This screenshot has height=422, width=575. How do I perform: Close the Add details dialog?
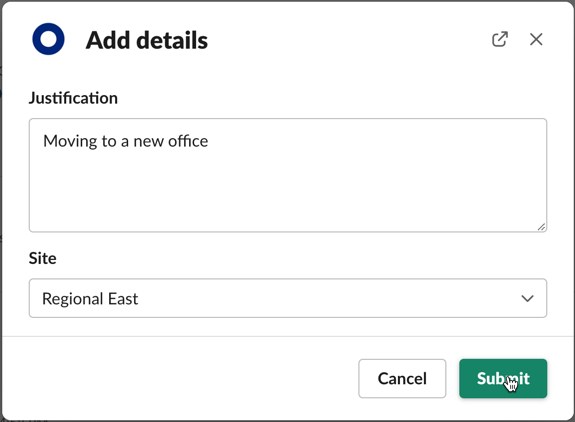point(536,39)
